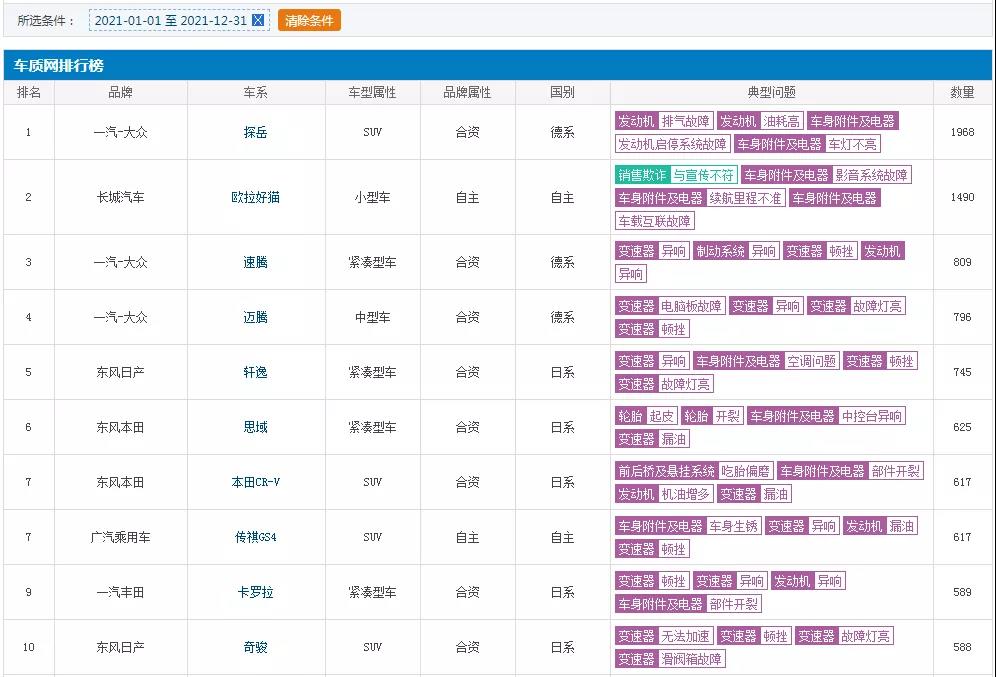The height and width of the screenshot is (677, 996).
Task: Select the 品牌 column header
Action: (121, 92)
